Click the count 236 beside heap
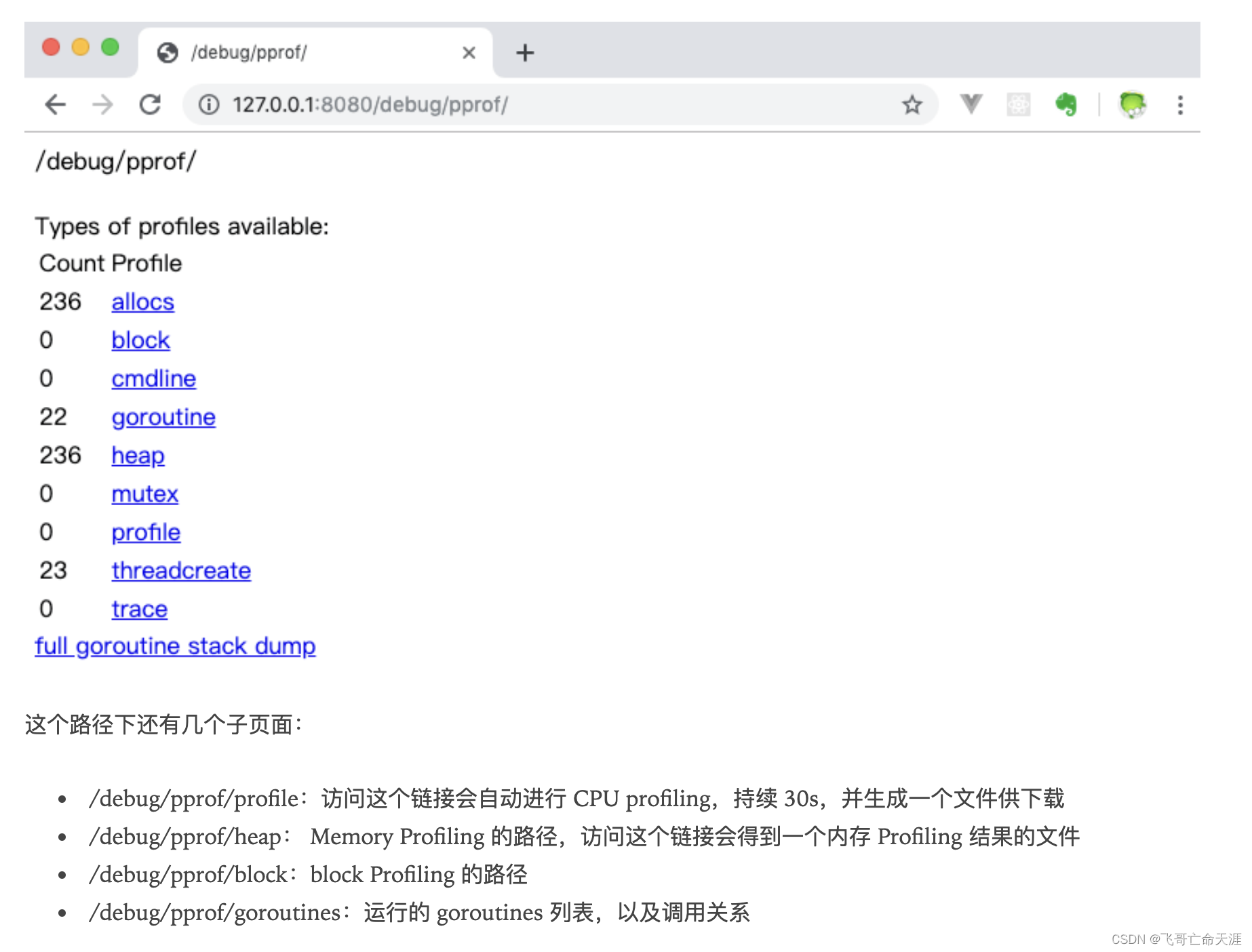The image size is (1252, 952). coord(60,455)
